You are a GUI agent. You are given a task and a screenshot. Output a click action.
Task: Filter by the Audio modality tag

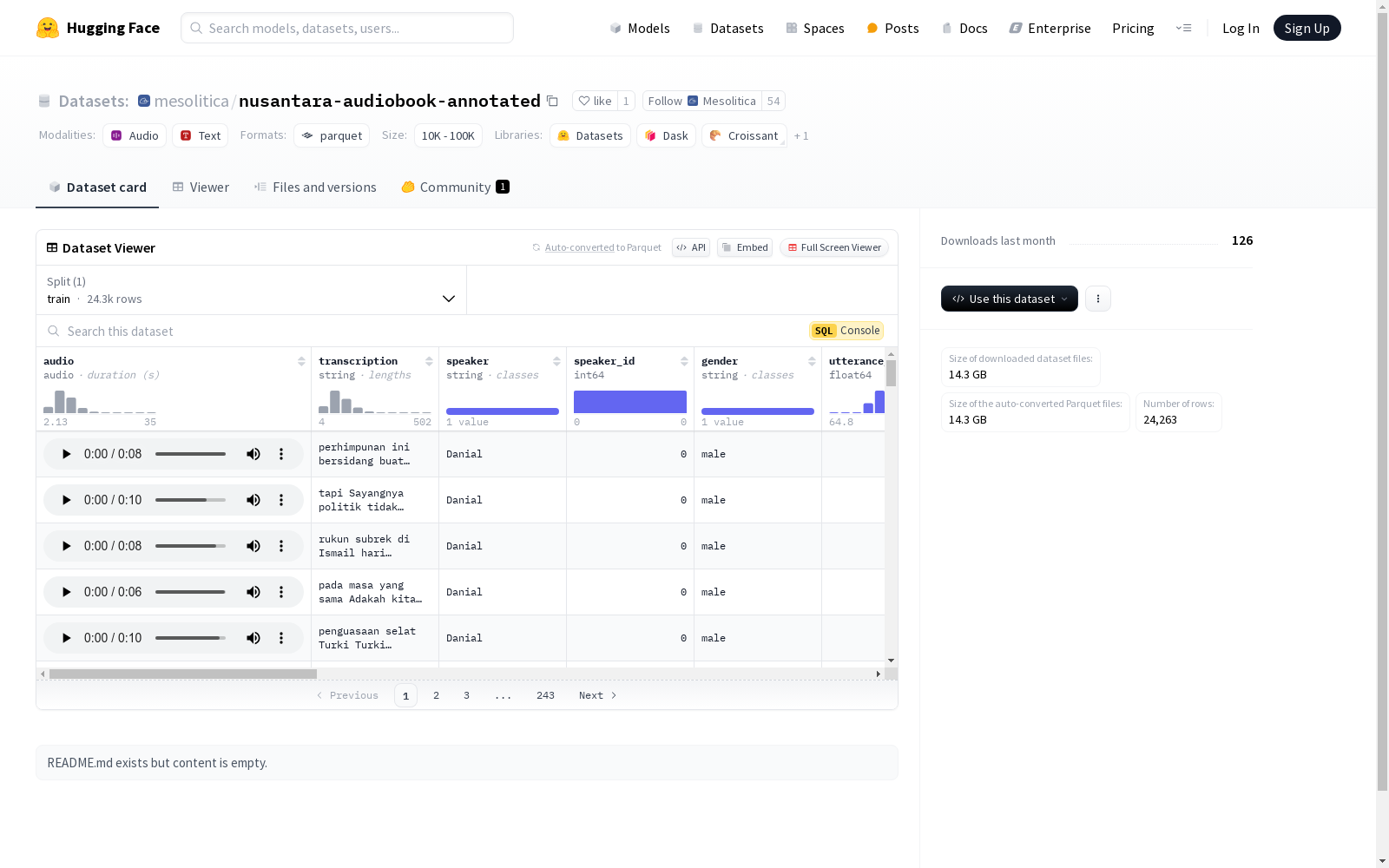click(135, 135)
